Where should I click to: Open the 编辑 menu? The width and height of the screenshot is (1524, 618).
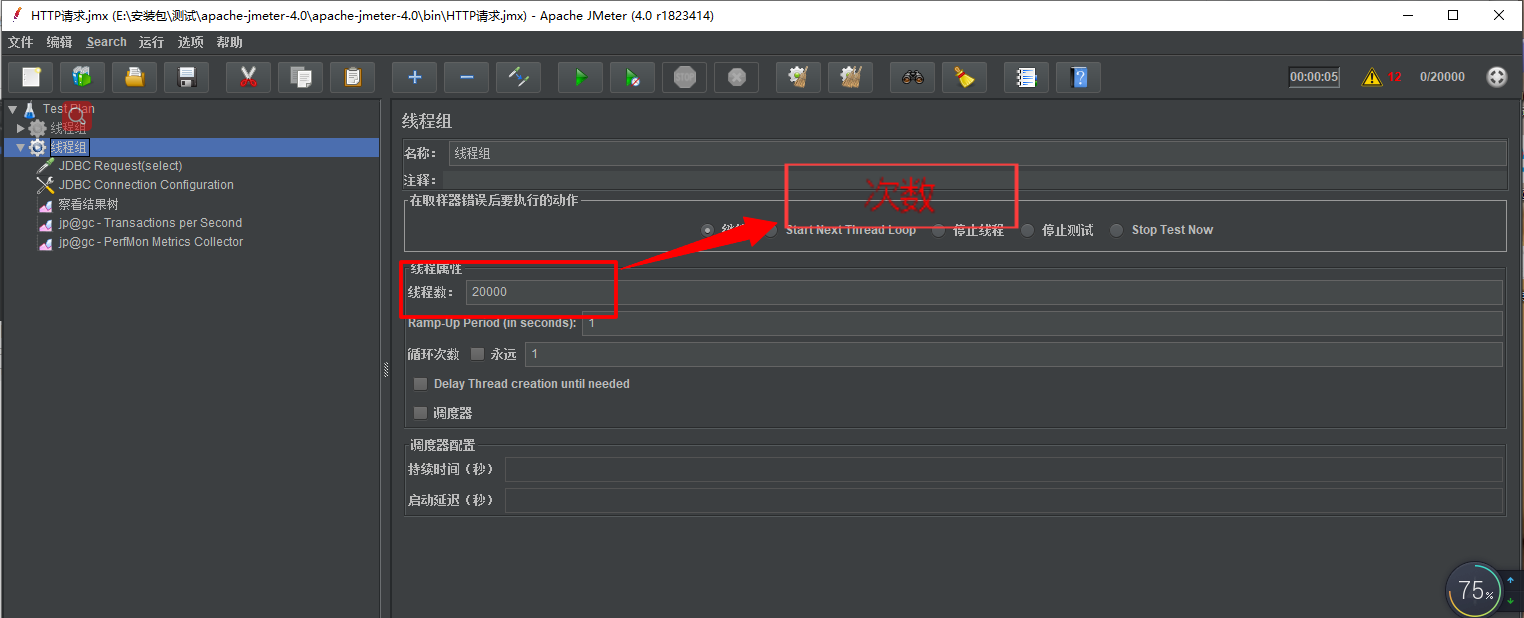[59, 42]
